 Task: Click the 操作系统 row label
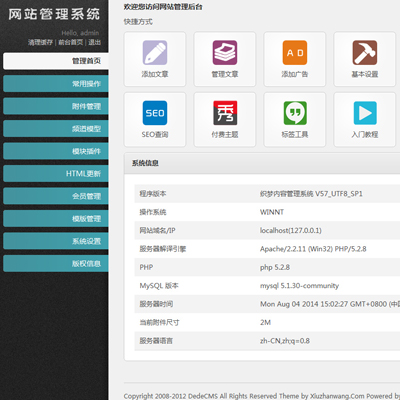click(x=153, y=212)
